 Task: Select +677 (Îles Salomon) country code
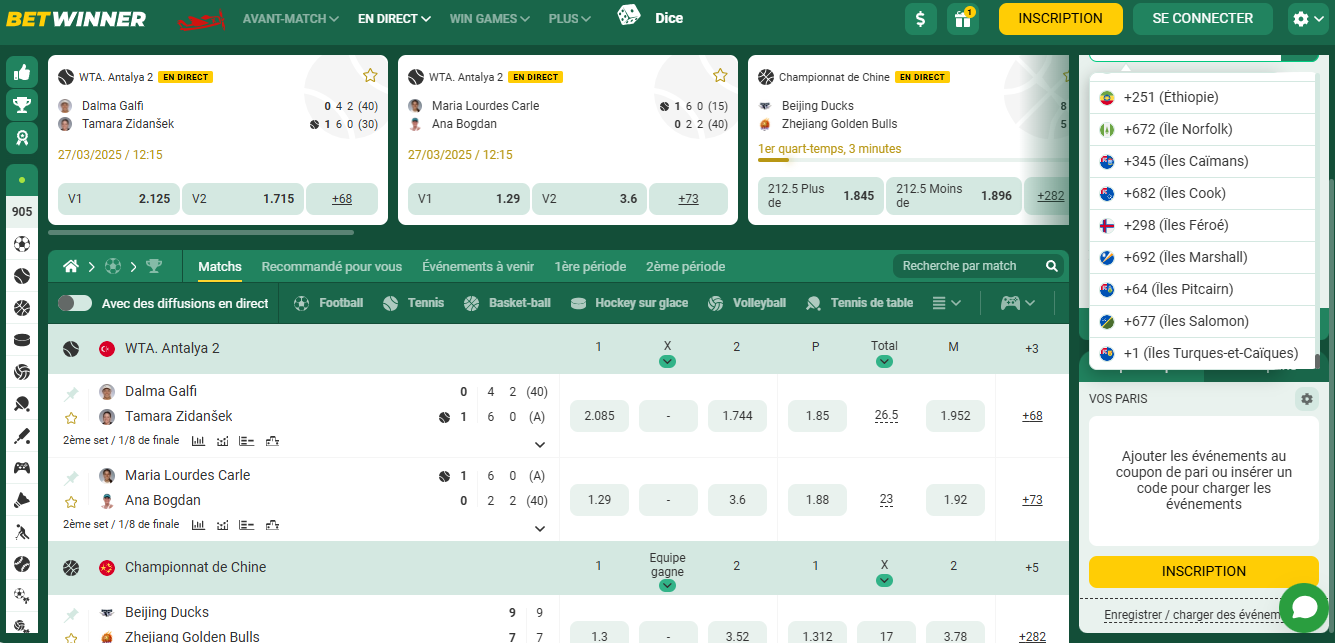click(1202, 322)
